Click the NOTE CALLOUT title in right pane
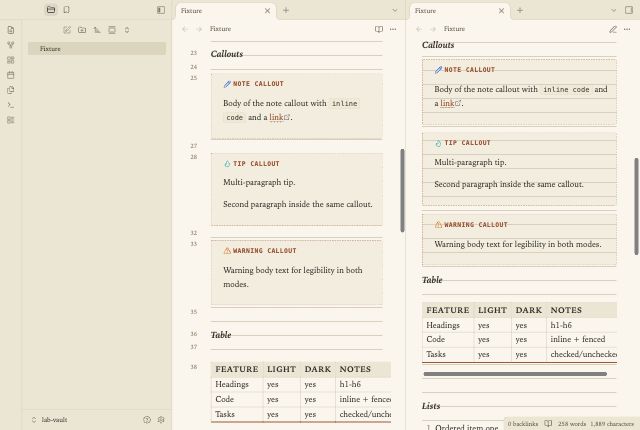 (x=469, y=70)
